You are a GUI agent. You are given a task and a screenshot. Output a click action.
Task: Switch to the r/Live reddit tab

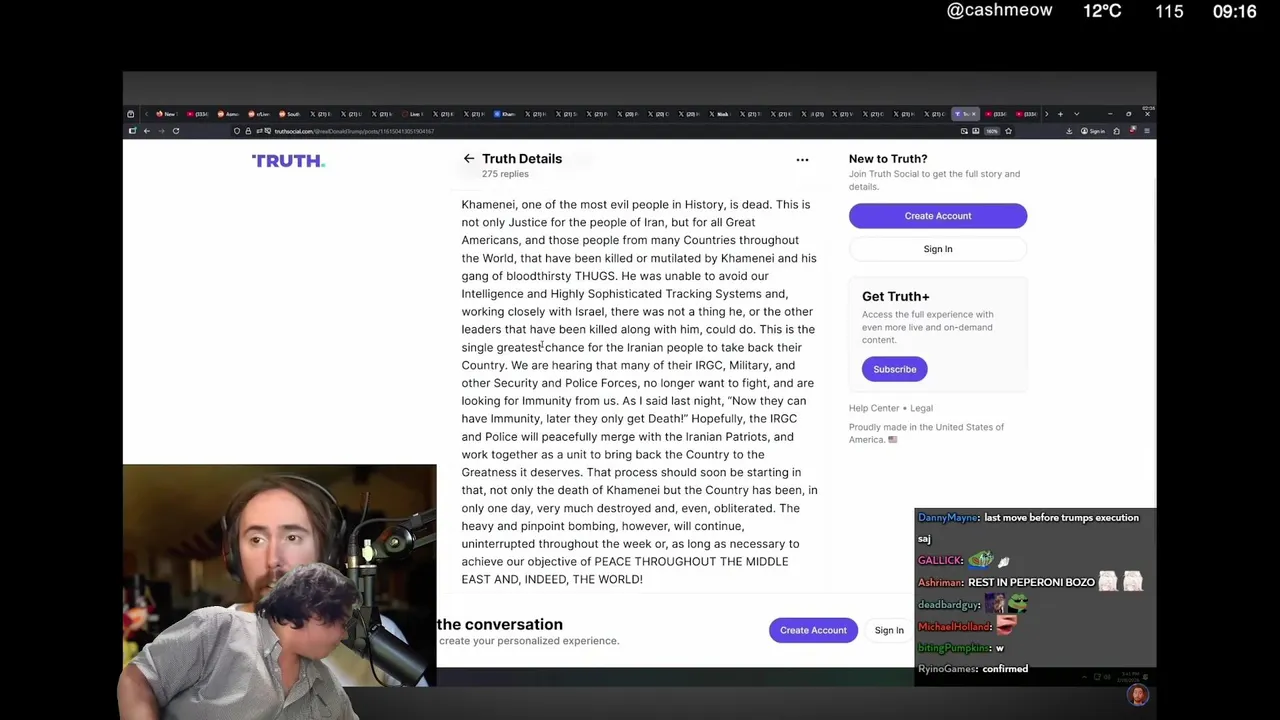pos(258,114)
